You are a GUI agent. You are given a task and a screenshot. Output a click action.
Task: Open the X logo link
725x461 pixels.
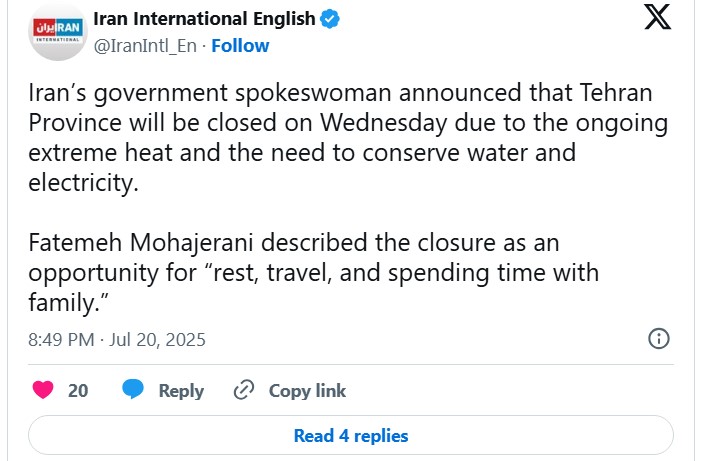point(657,19)
